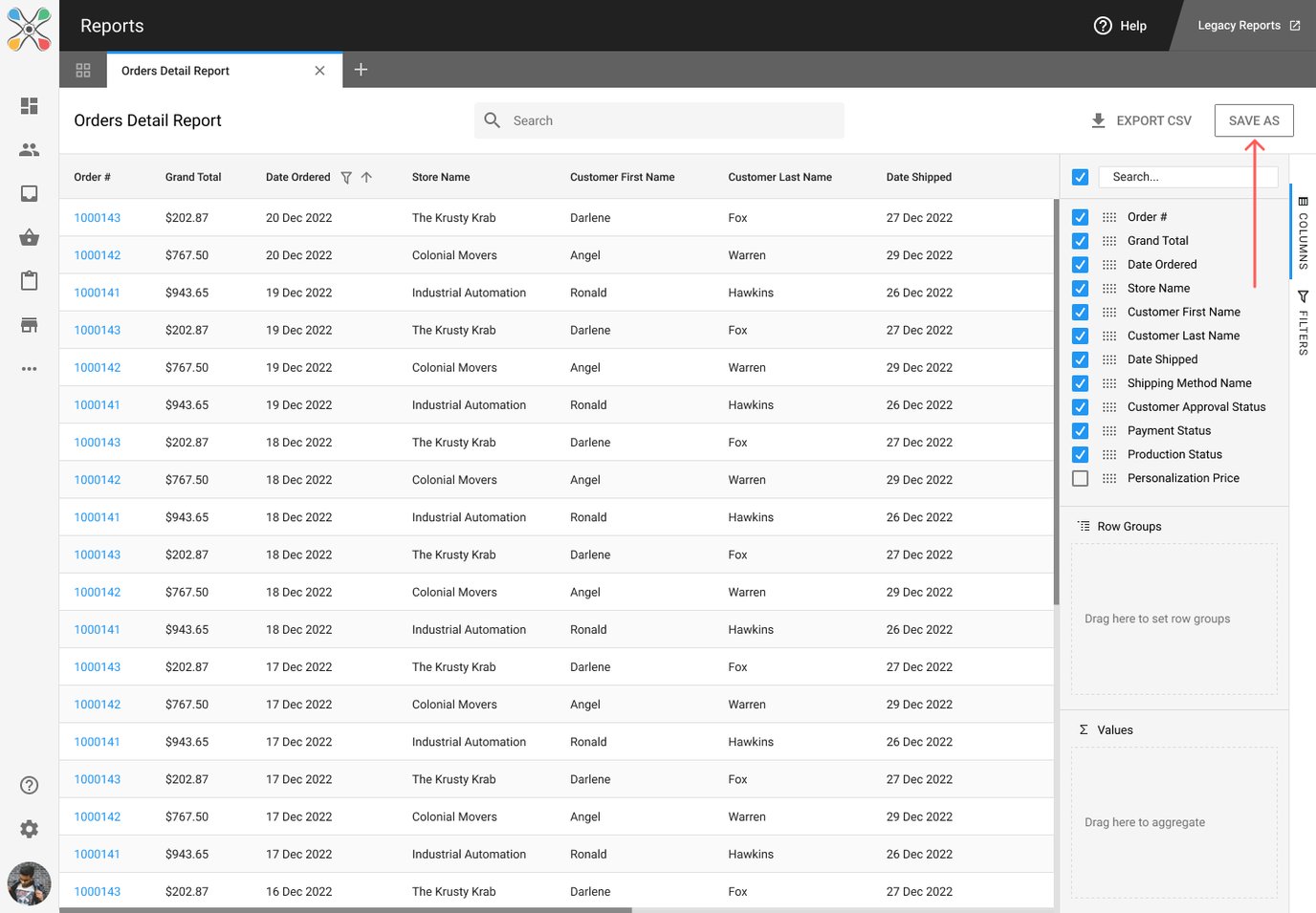This screenshot has width=1316, height=913.
Task: Click the filter icon on Date Ordered column
Action: [x=346, y=178]
